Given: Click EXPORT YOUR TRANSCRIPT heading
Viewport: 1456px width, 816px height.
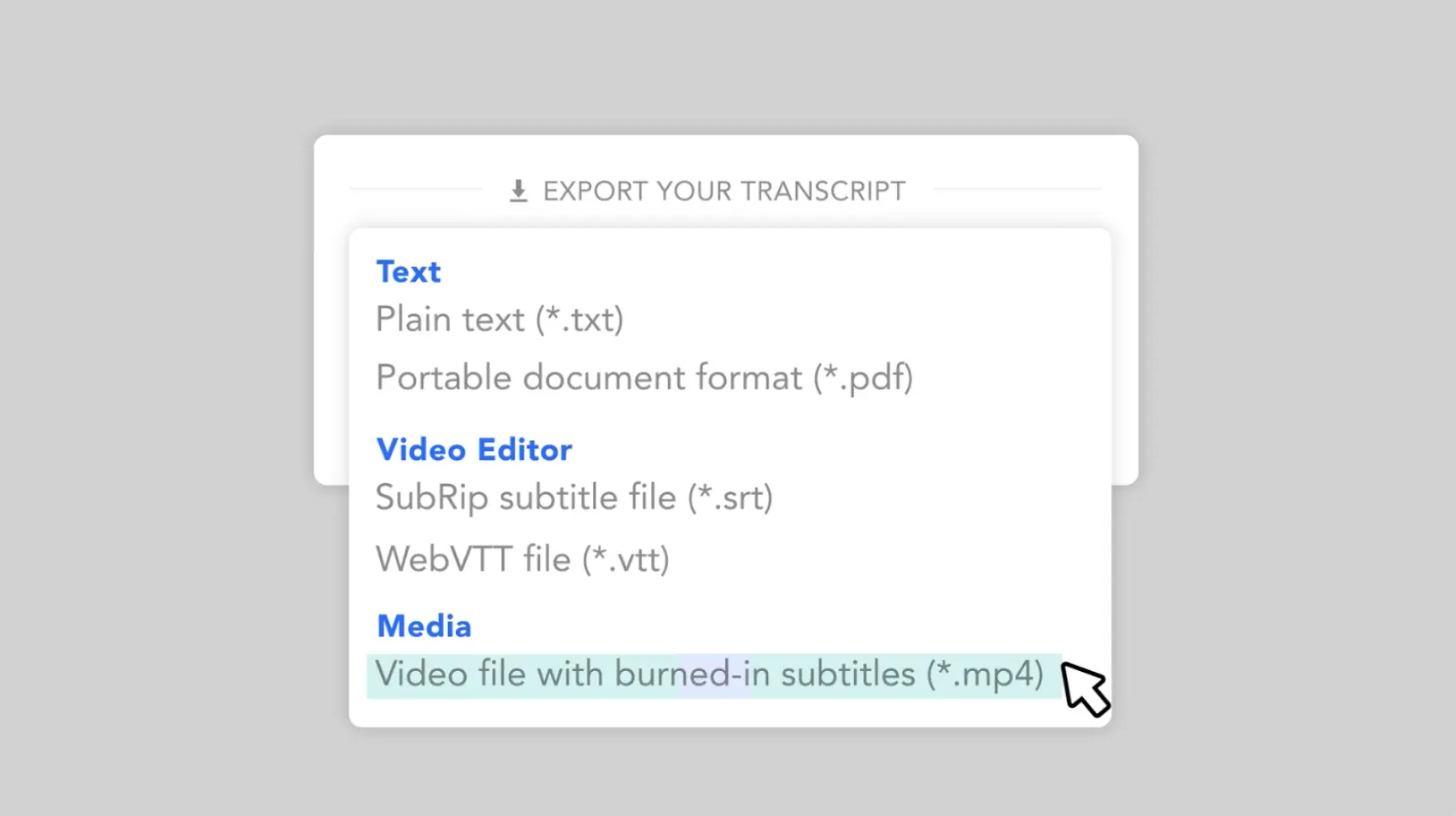Looking at the screenshot, I should pos(723,190).
